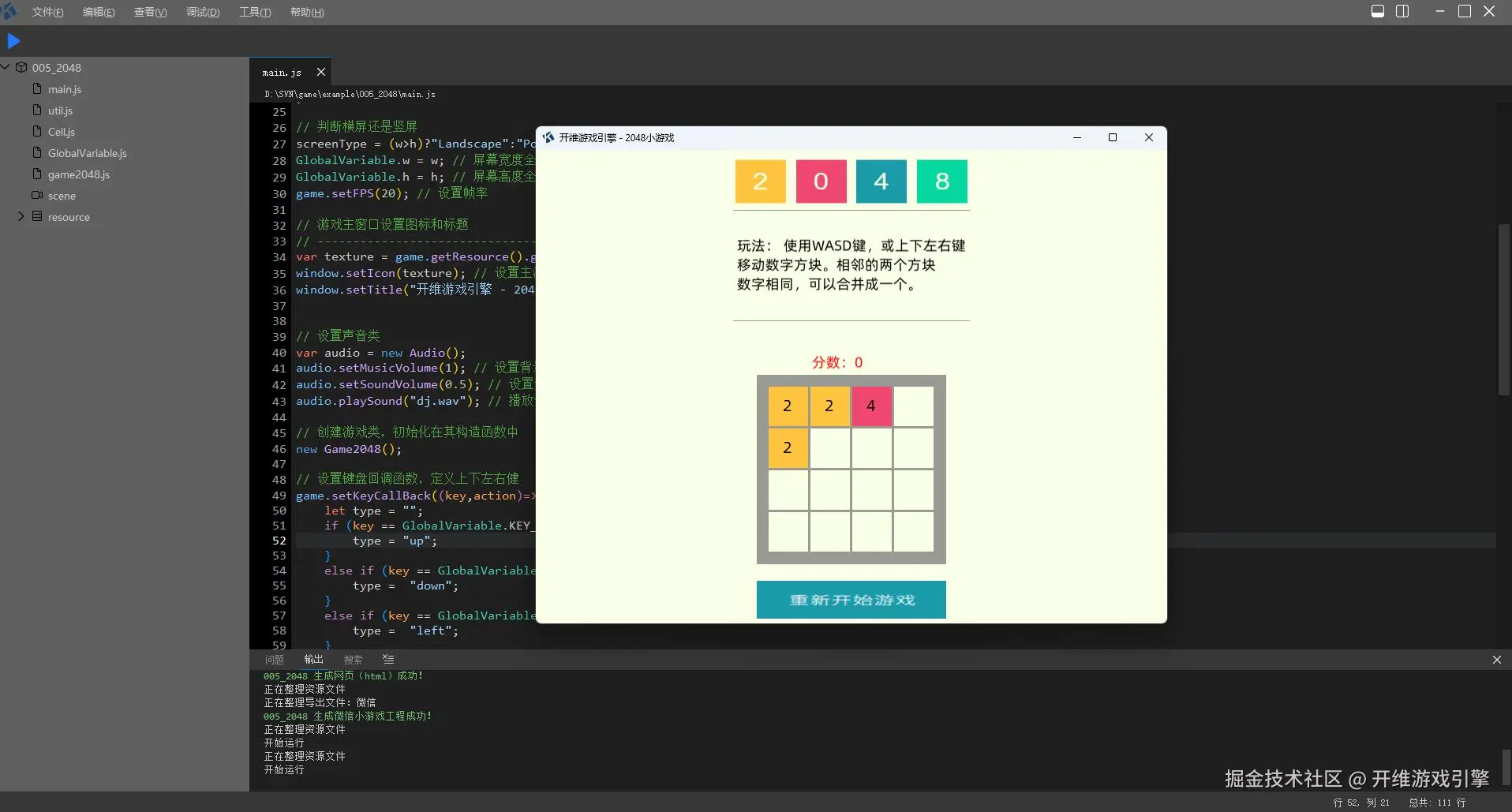Click the resource folder icon

(37, 216)
